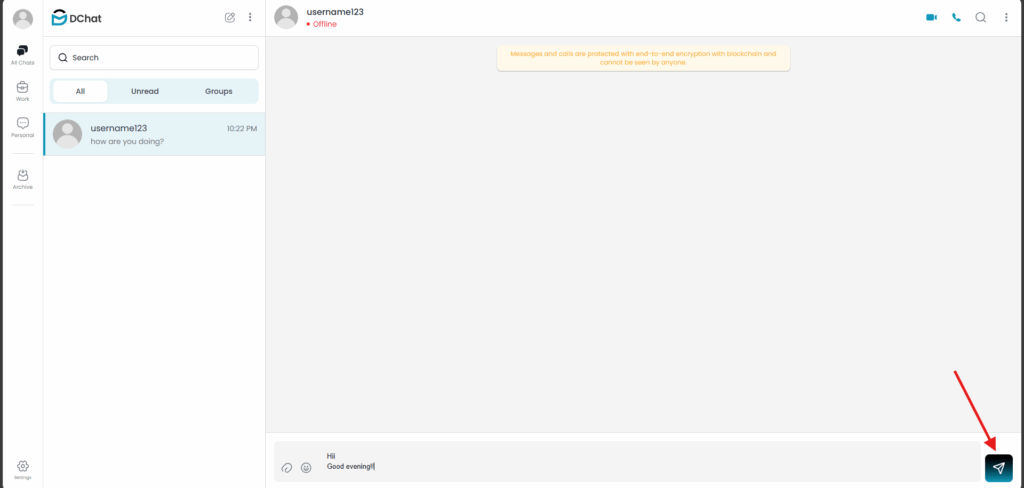Attach a file using the paperclip icon

click(286, 468)
